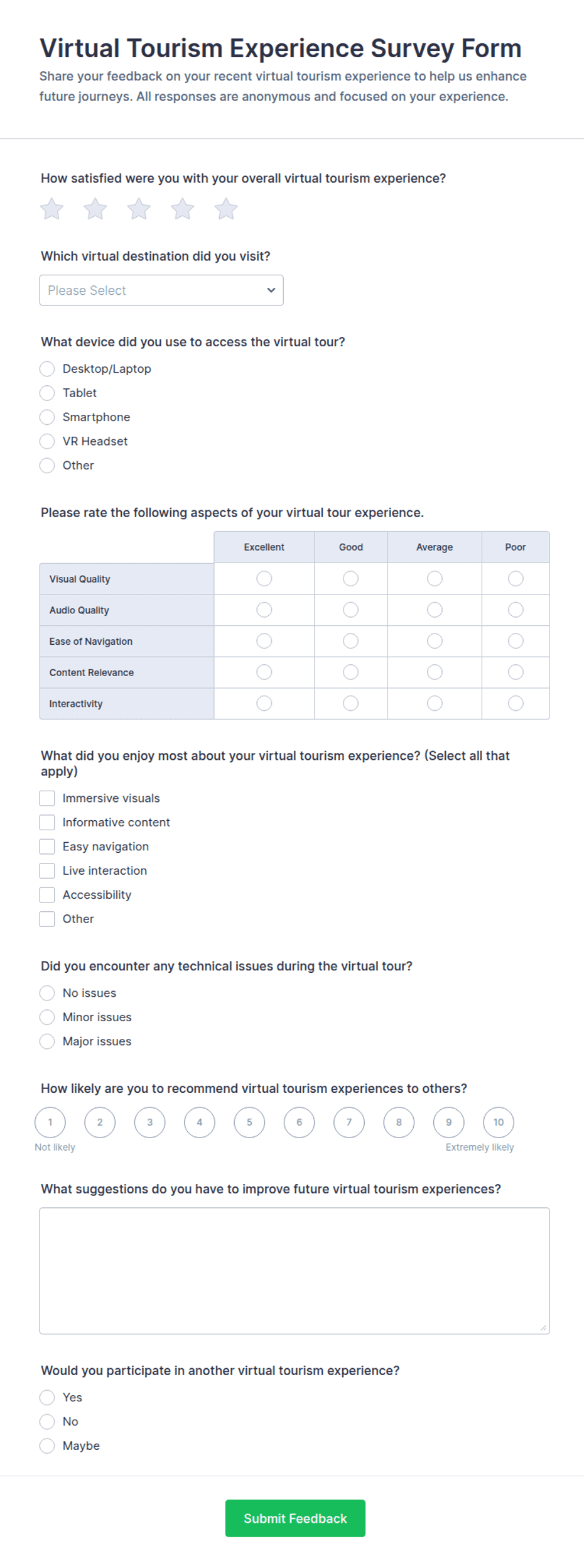Viewport: 584px width, 1568px height.
Task: Open the virtual destination dropdown
Action: click(x=161, y=290)
